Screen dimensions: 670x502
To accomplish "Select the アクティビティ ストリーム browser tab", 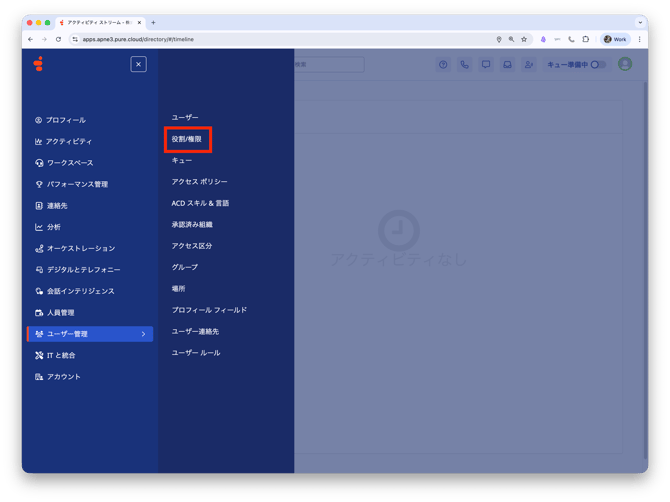I will [x=101, y=23].
